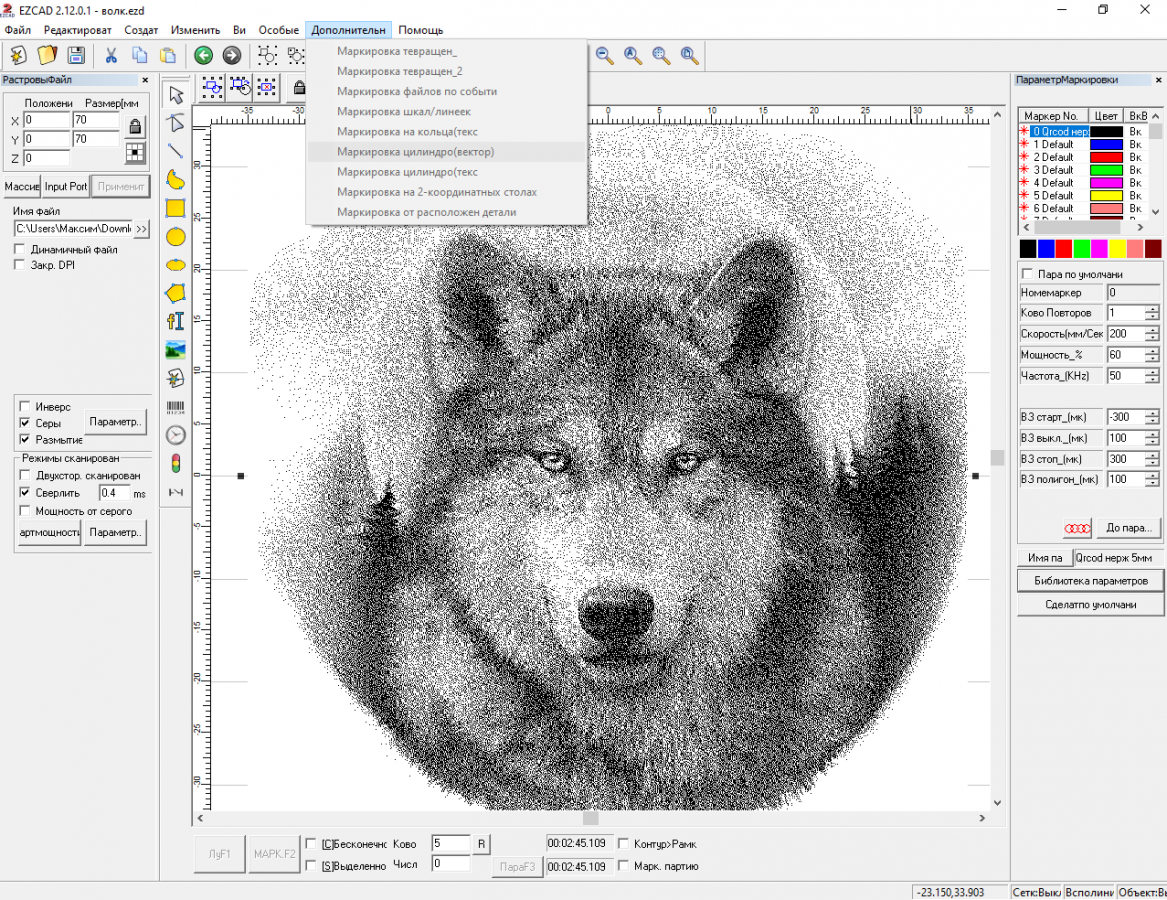Increase the Скорость(мм/Сек) spinner value

(1152, 329)
